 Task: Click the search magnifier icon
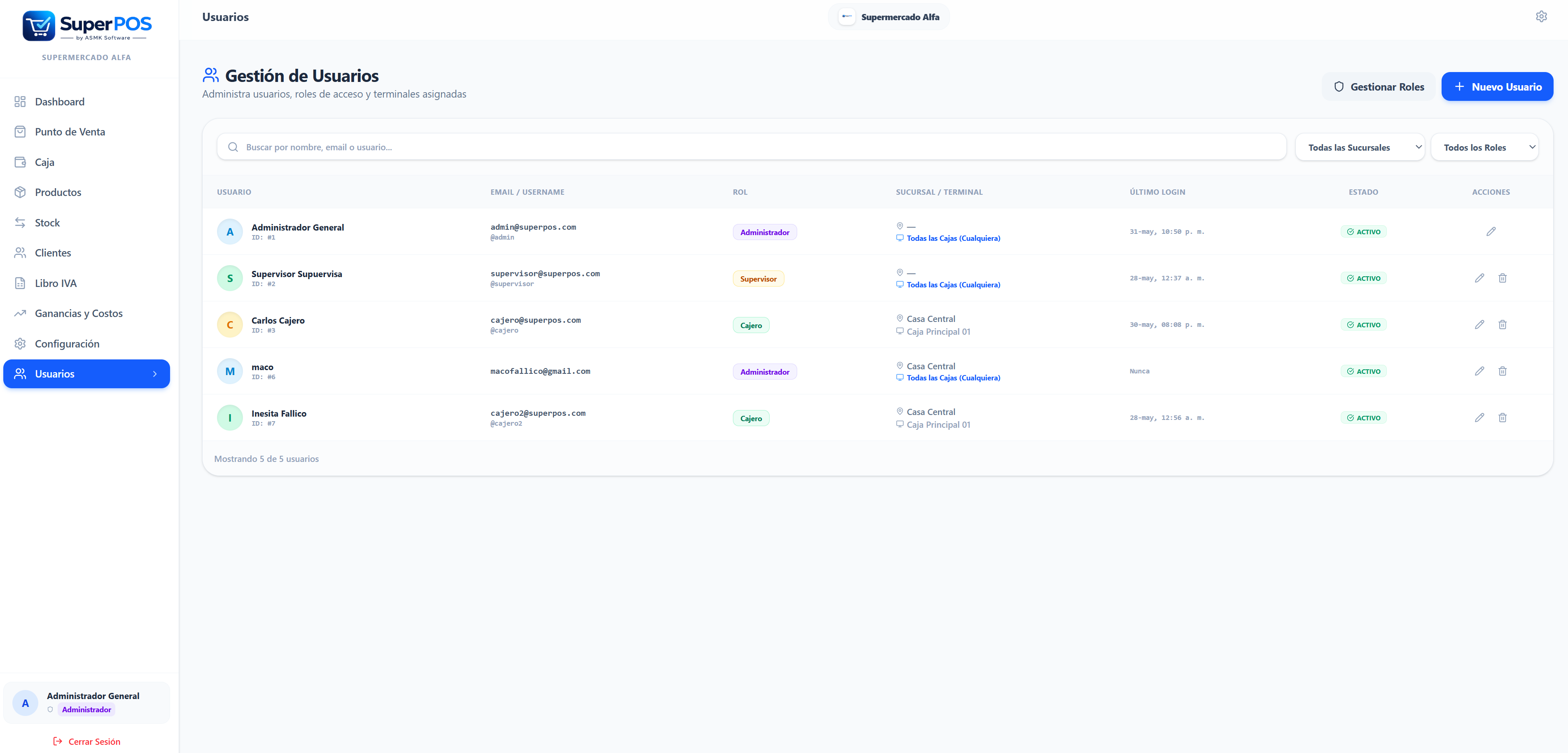pos(233,147)
